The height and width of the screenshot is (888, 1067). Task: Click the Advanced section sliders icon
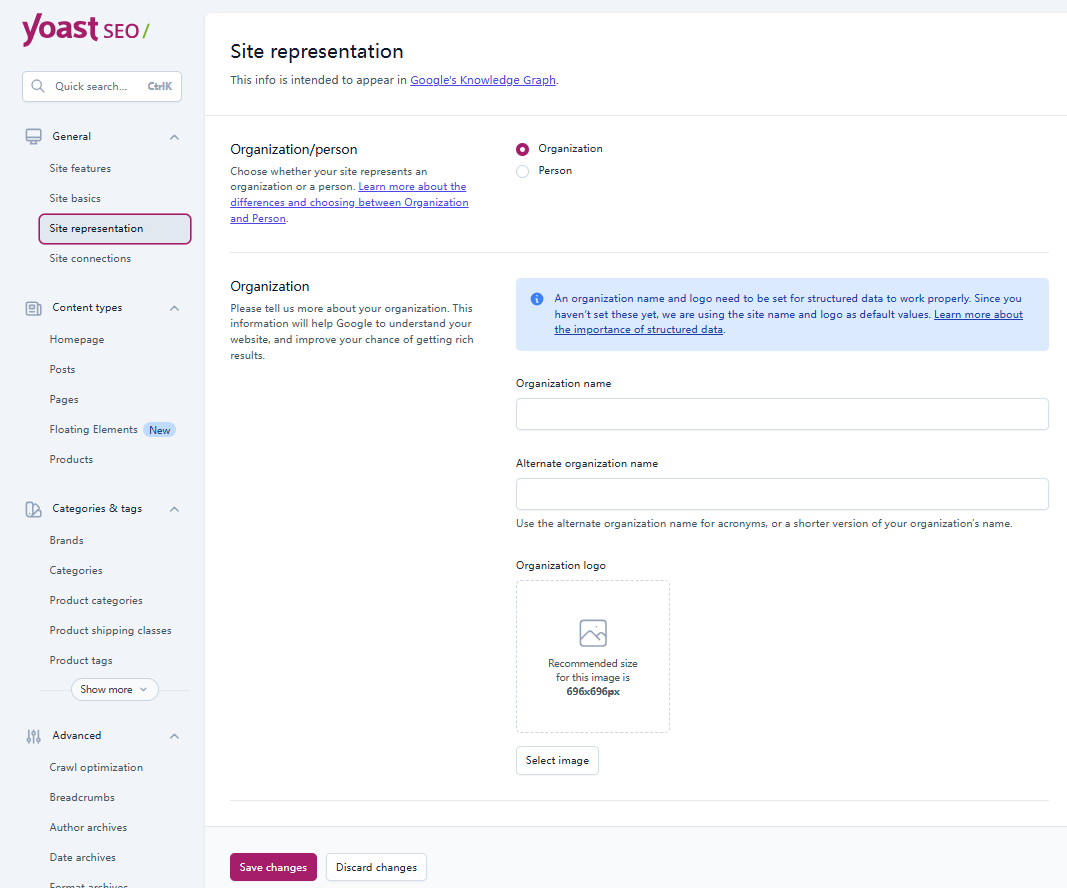coord(33,735)
